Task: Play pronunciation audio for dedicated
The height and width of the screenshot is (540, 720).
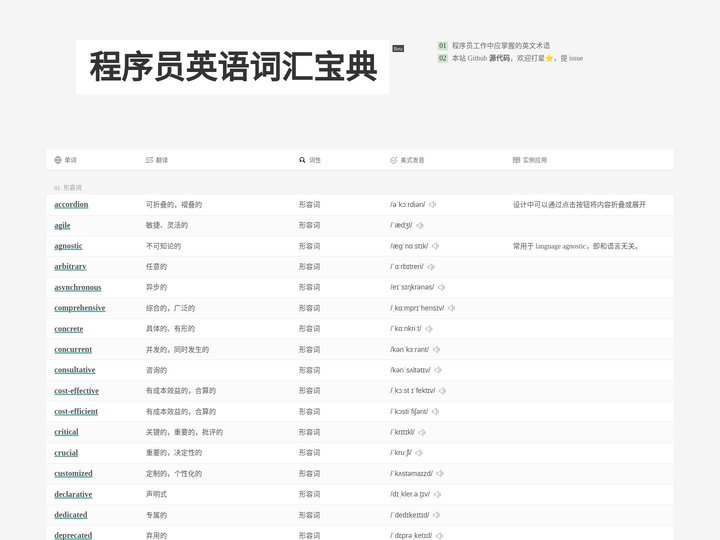Action: tap(436, 515)
